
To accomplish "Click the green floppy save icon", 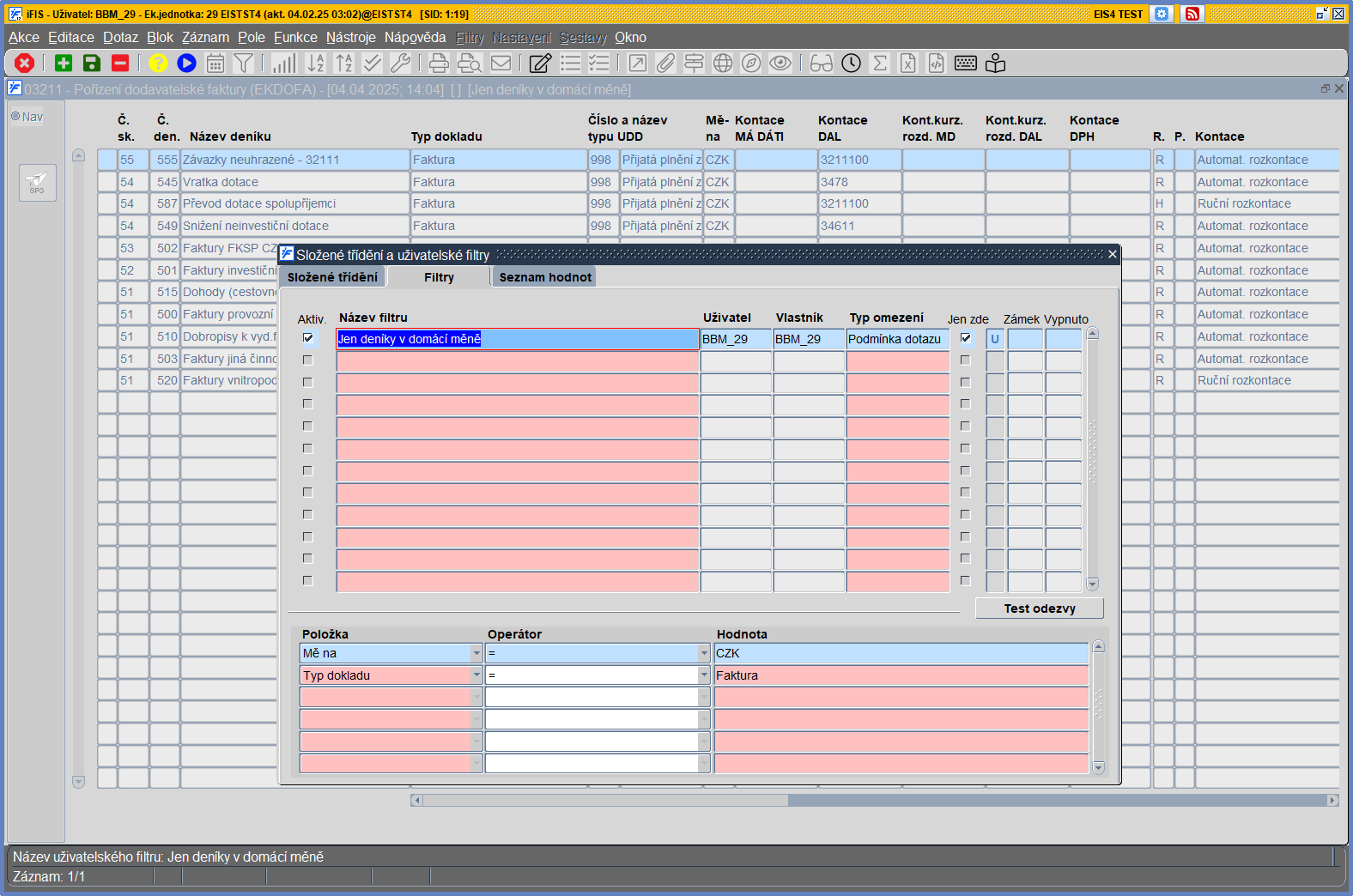I will tap(92, 63).
